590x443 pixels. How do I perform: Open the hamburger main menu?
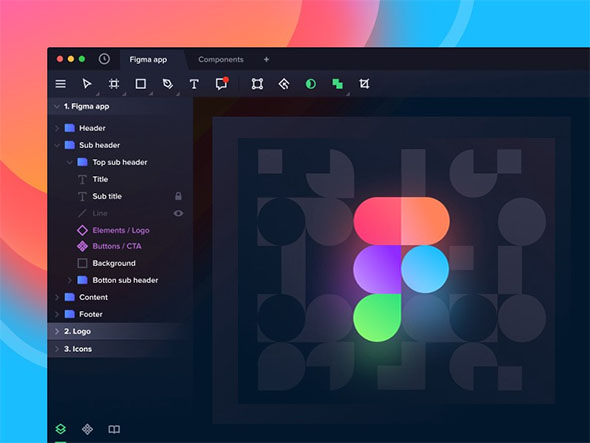pos(61,84)
